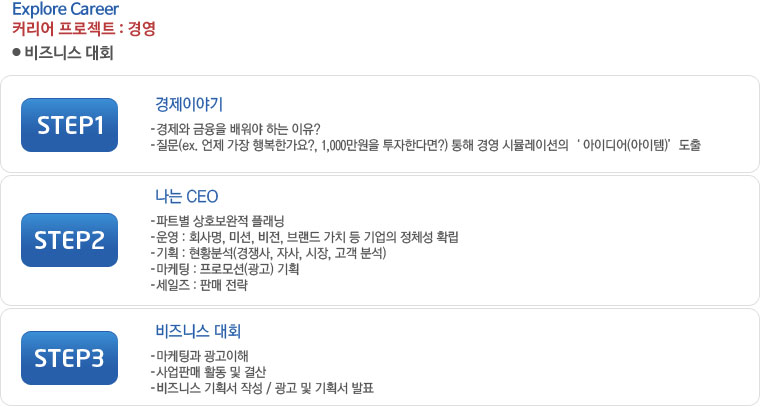
Task: Select the 파트별 상호보완적 플래닝 line
Action: (x=215, y=219)
